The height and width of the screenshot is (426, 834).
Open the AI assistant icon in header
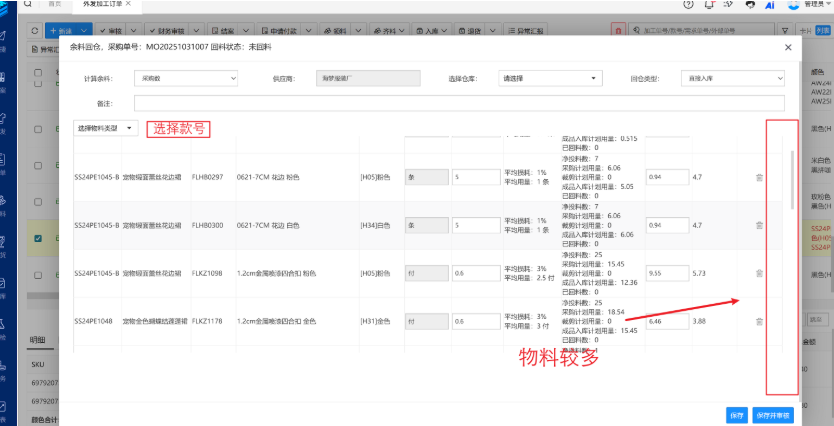coord(770,5)
